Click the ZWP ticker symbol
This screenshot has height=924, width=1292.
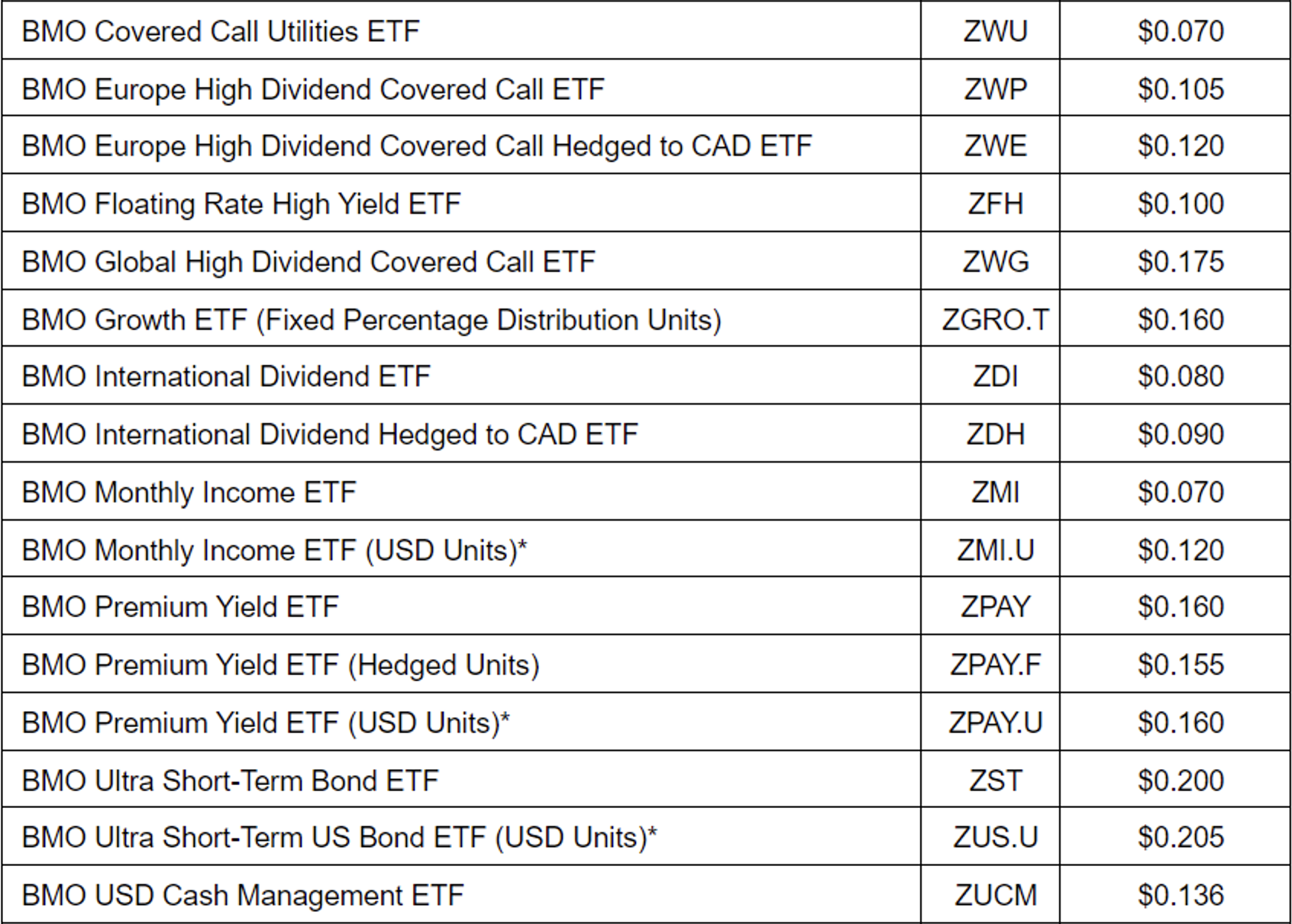pos(995,89)
